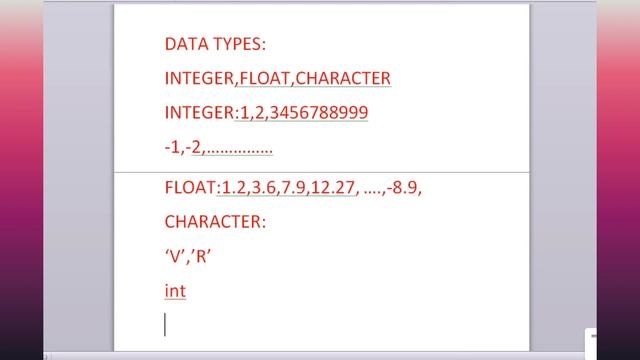
Task: Click the 'V' character literal
Action: coord(175,257)
